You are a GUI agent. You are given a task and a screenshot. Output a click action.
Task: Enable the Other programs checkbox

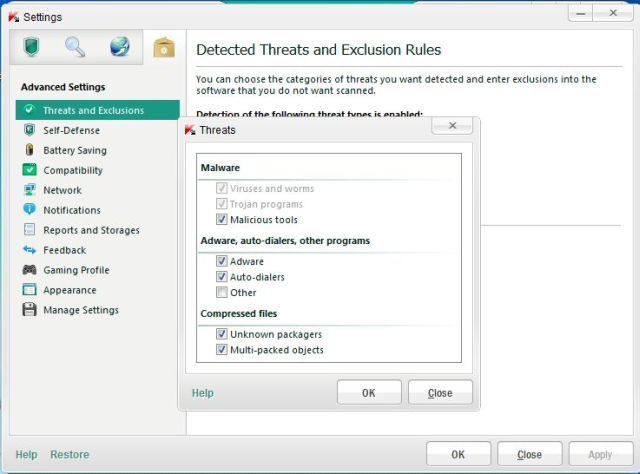tap(222, 293)
